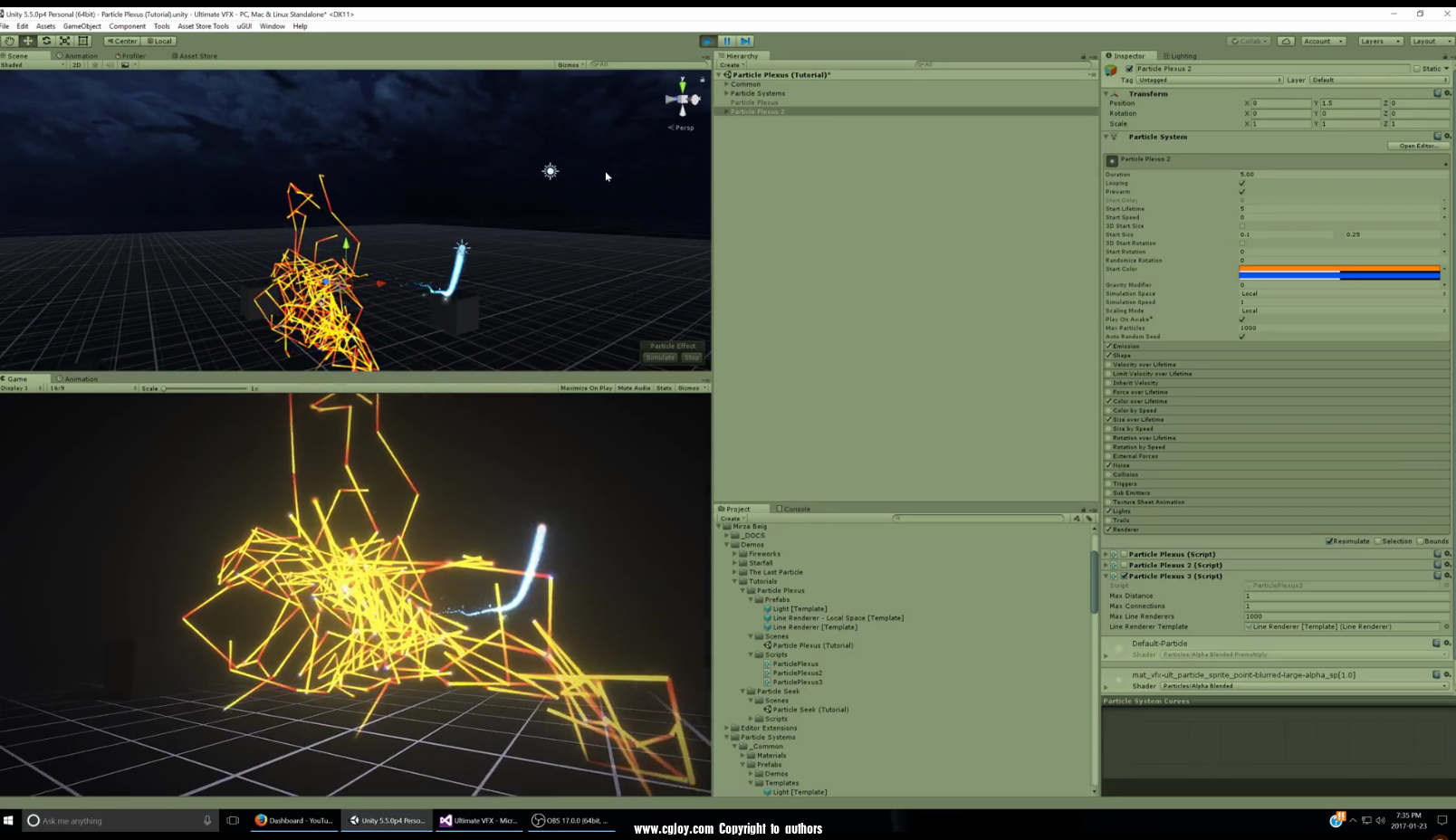
Task: Open the Component menu
Action: (127, 26)
